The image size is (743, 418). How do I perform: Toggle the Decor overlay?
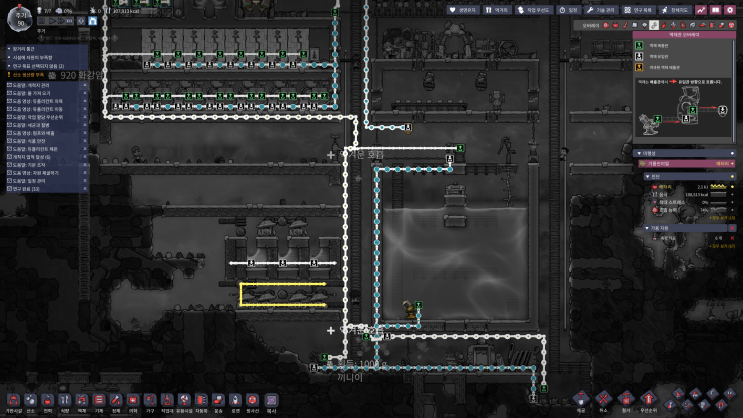pyautogui.click(x=673, y=25)
